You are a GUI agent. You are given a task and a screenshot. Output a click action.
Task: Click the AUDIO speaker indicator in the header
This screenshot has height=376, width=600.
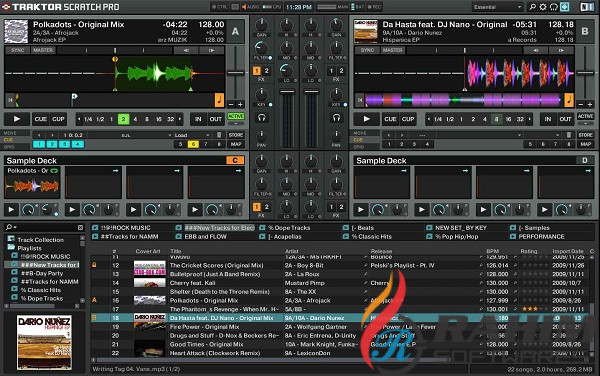click(x=250, y=7)
